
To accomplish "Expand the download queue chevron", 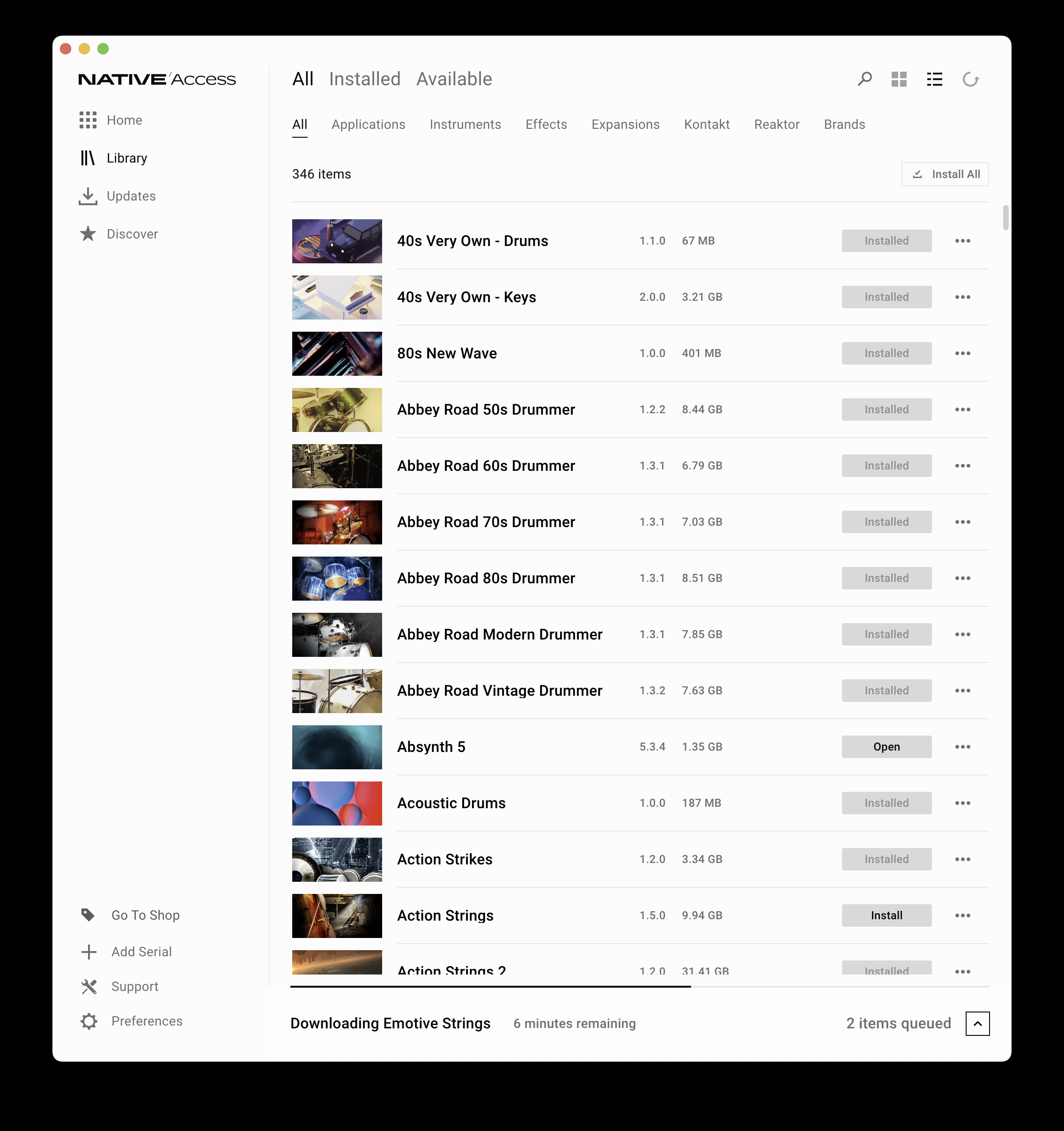I will (x=977, y=1023).
